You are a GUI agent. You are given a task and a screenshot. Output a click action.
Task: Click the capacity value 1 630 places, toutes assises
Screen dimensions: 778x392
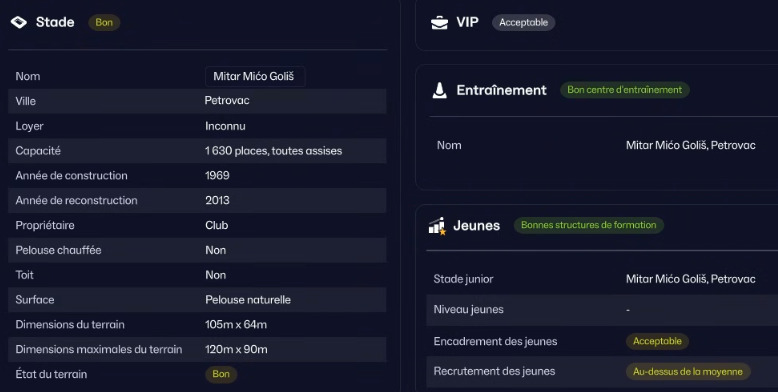(273, 151)
